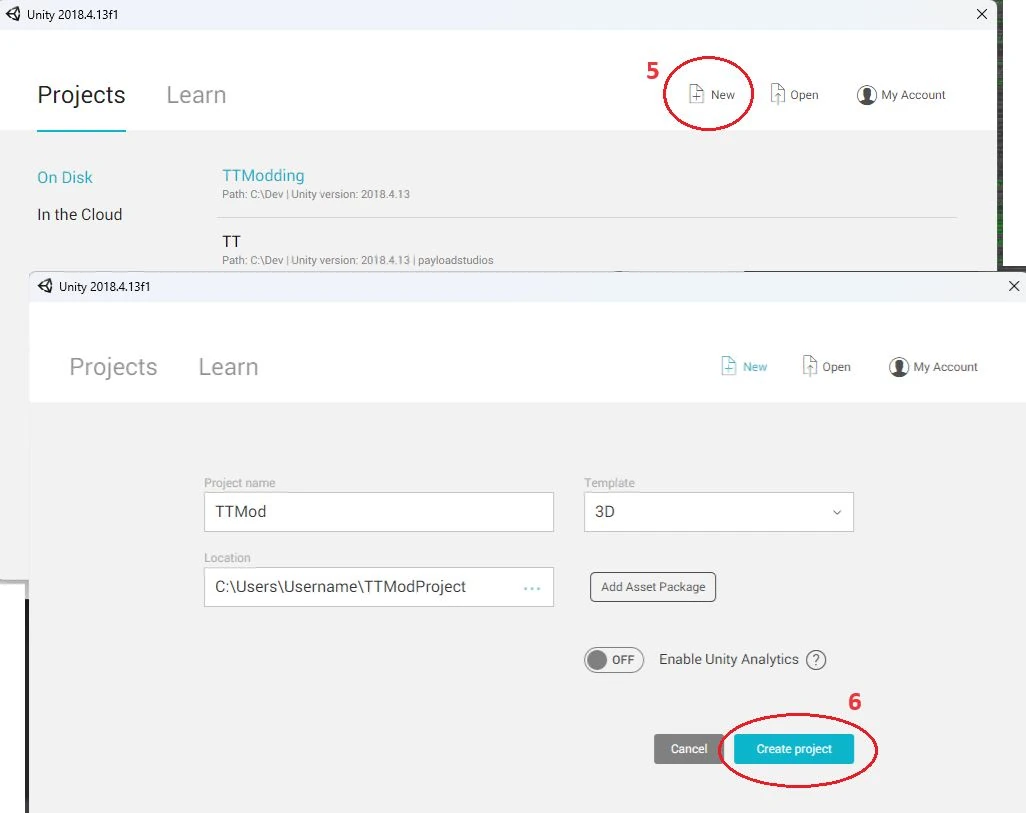Switch to Learn tab in front window

click(228, 367)
